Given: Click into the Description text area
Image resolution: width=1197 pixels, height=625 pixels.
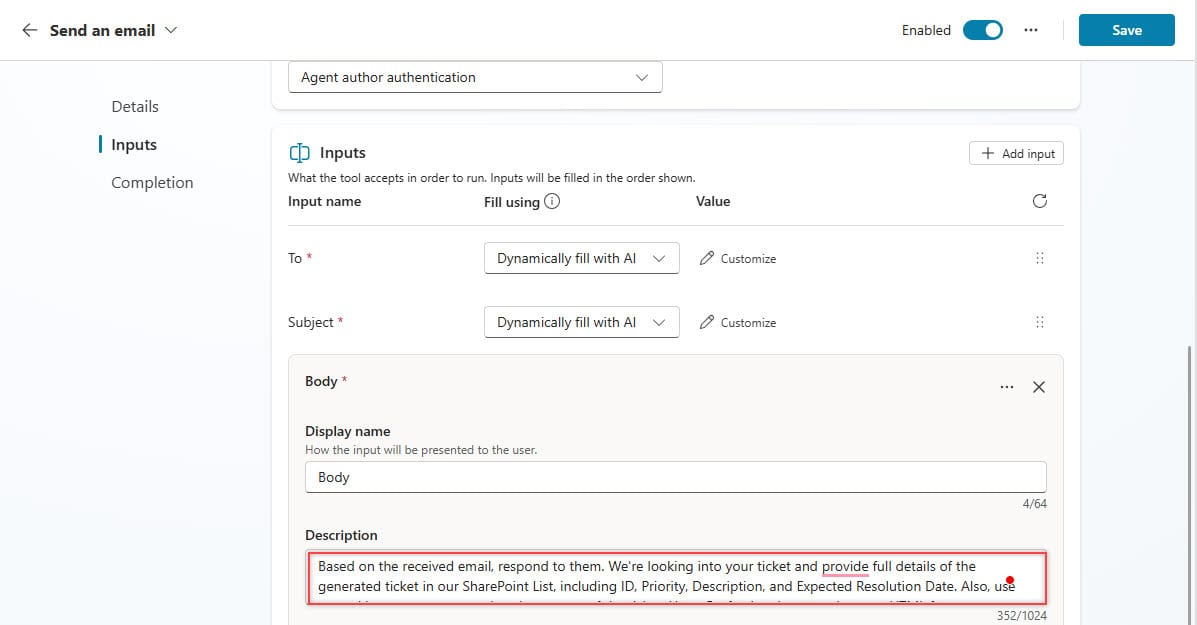Looking at the screenshot, I should [x=676, y=578].
